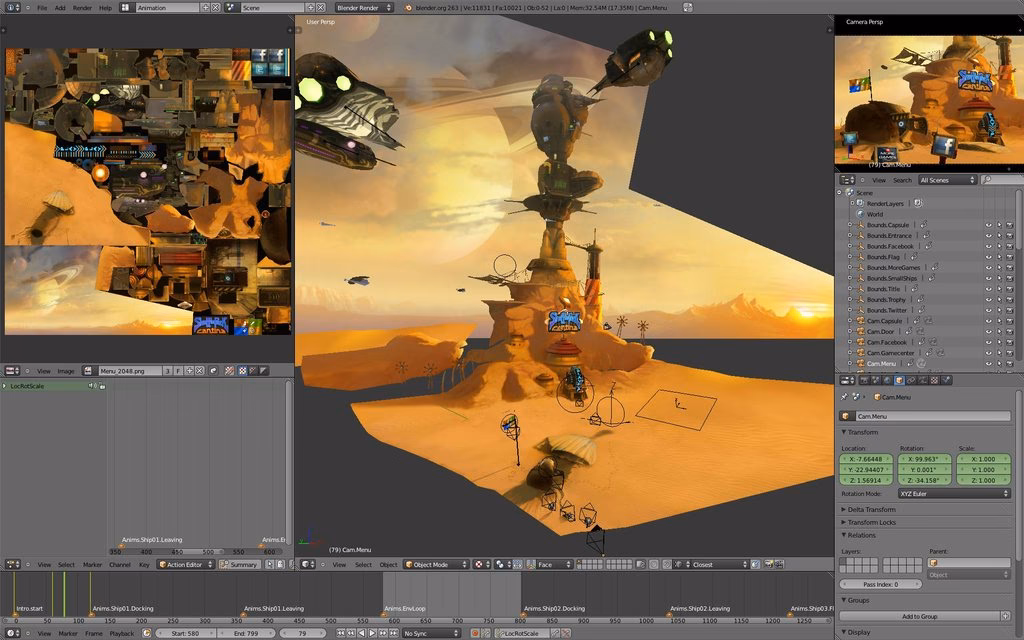Play the animation in reverse
This screenshot has height=640, width=1024.
[x=362, y=633]
